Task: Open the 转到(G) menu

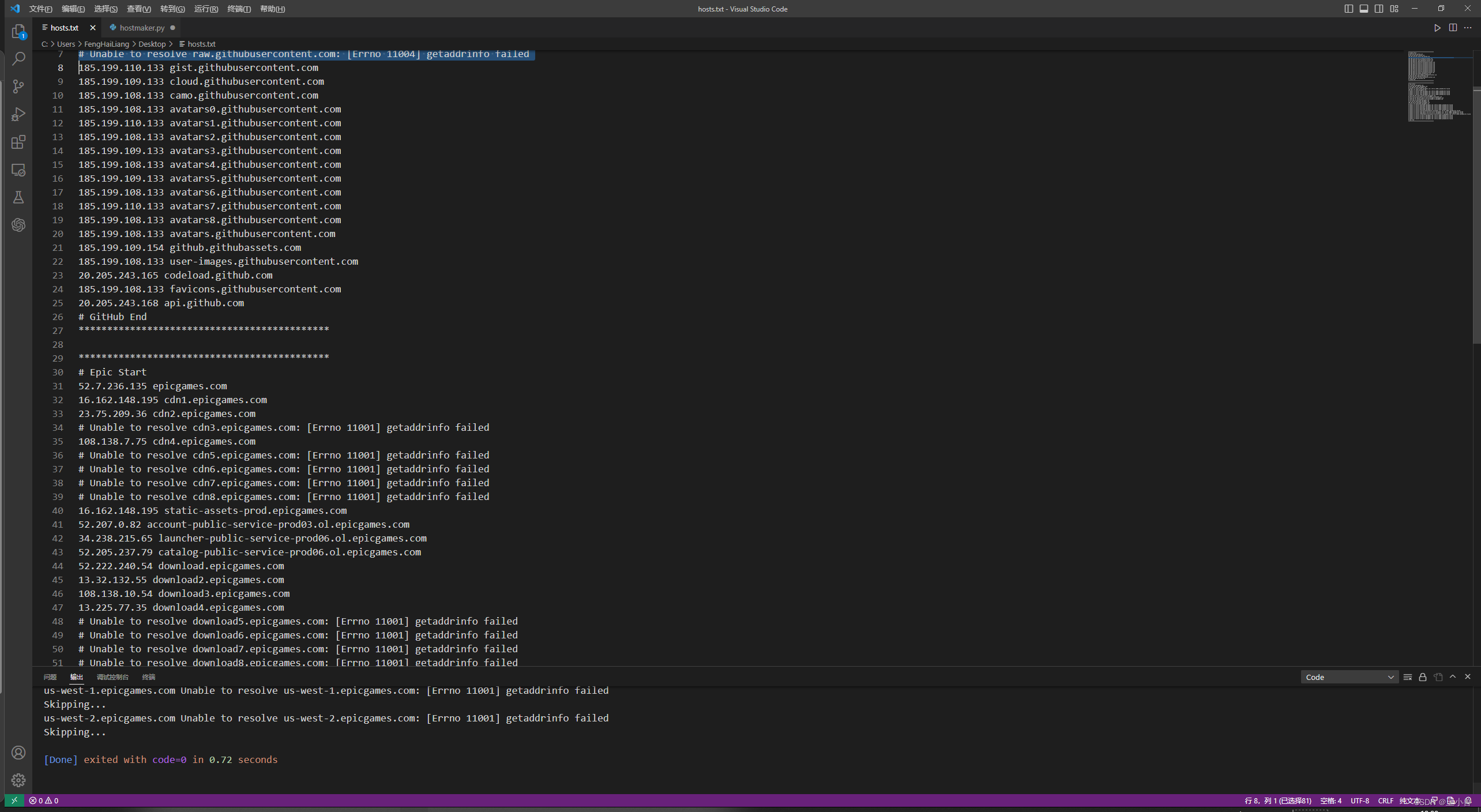Action: [172, 9]
